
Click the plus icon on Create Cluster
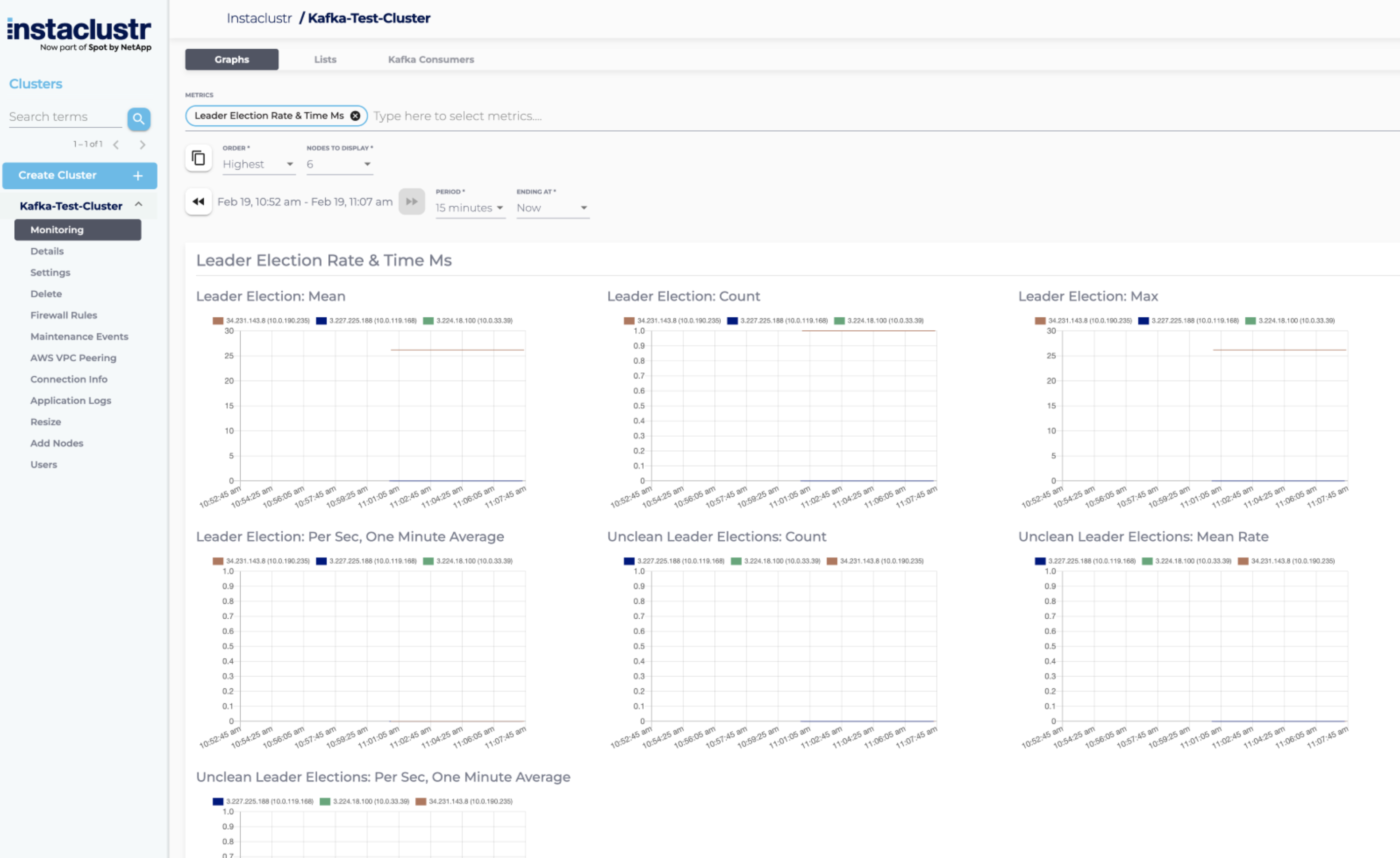coord(138,176)
